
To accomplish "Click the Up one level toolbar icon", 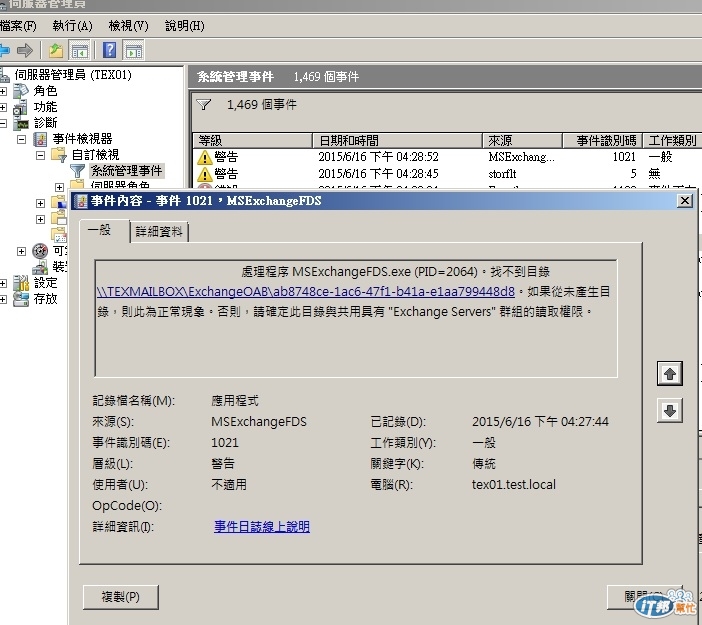I will (x=56, y=50).
